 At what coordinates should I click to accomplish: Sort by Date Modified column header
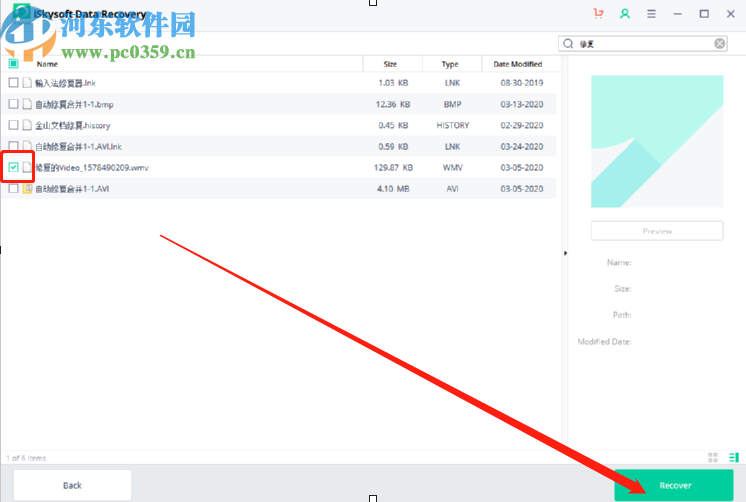[x=518, y=64]
